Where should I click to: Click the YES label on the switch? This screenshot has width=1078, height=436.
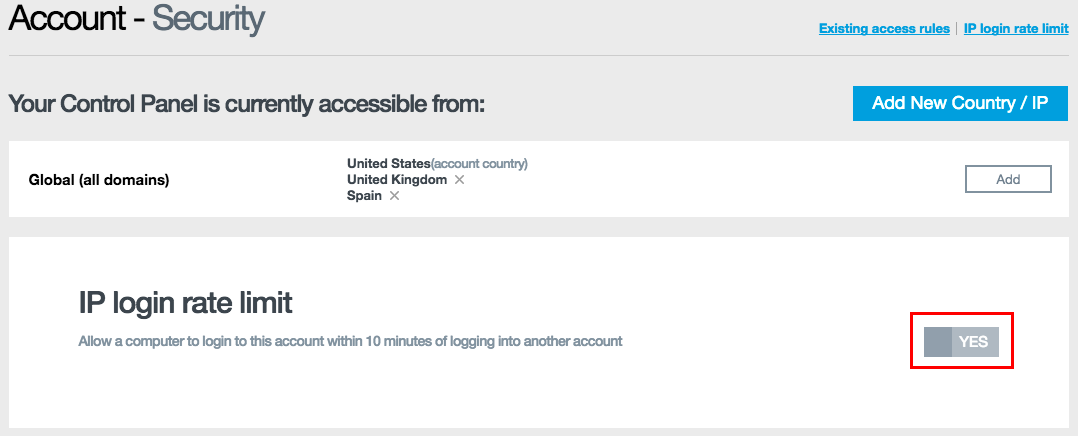pos(973,342)
